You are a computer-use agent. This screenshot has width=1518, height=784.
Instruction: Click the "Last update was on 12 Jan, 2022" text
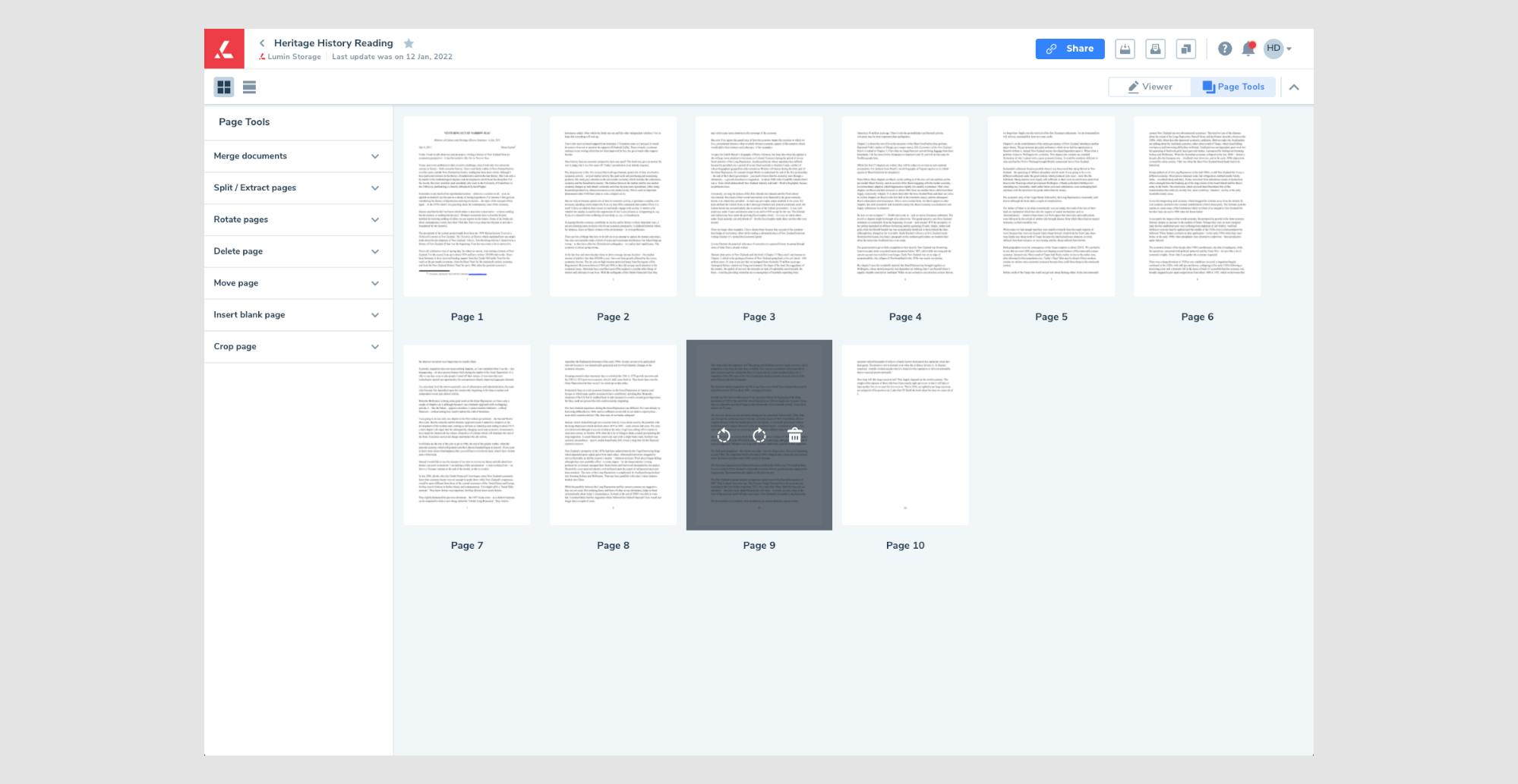[x=392, y=57]
